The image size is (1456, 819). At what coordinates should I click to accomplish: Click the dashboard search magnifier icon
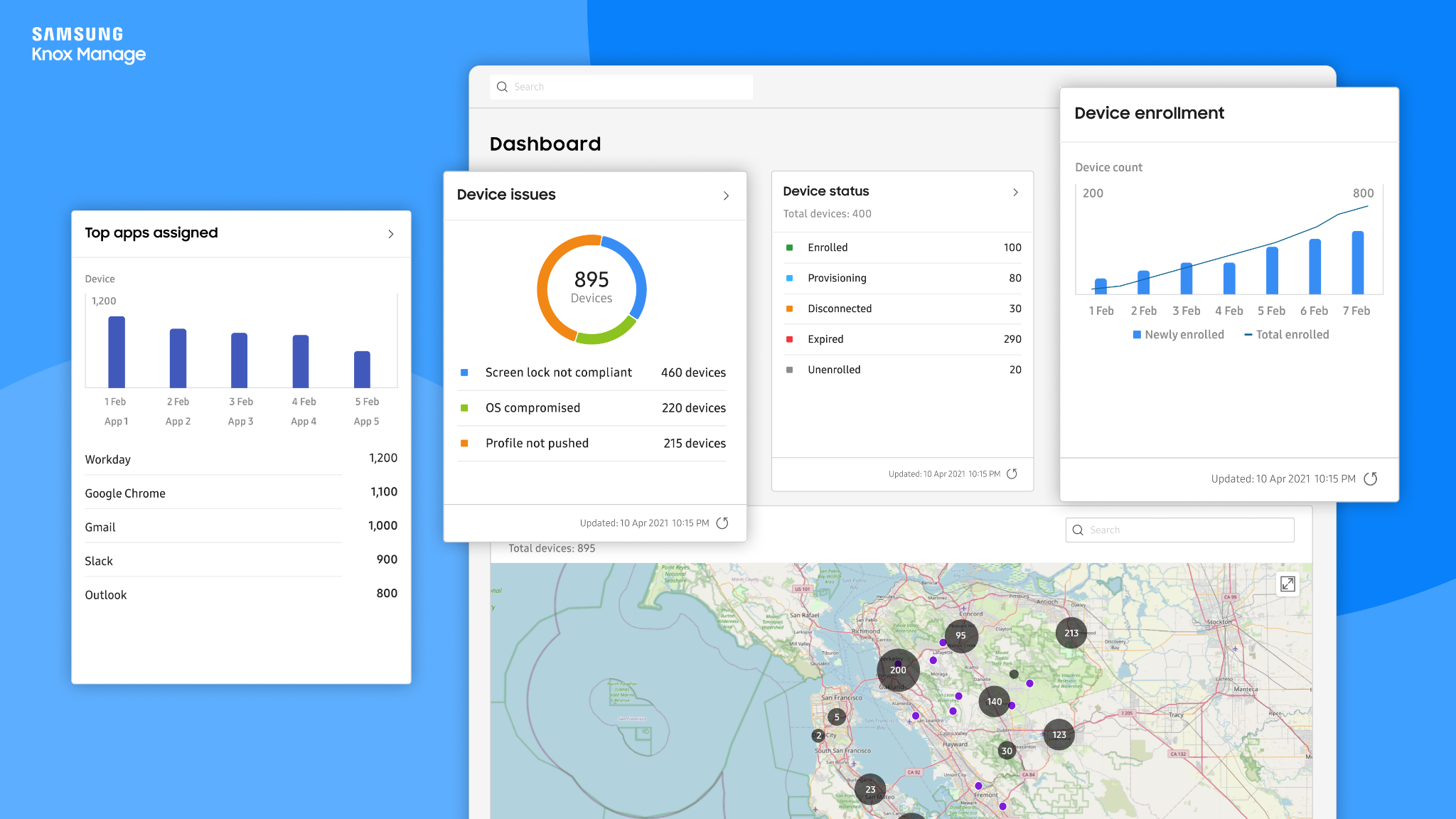coord(502,87)
